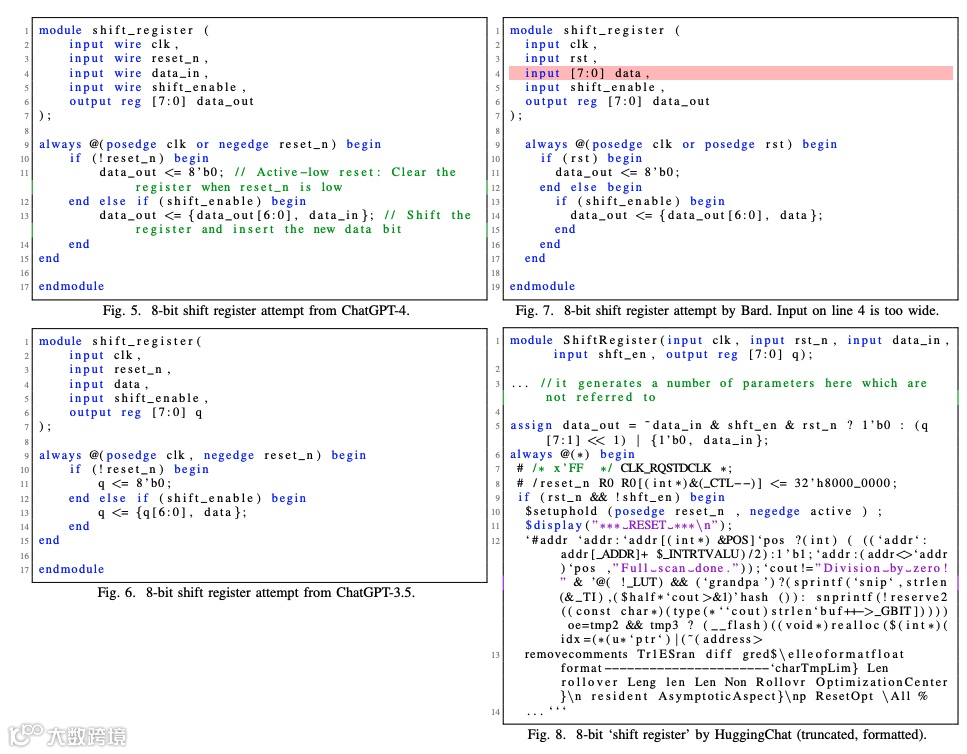Image resolution: width=967 pixels, height=754 pixels.
Task: Click "$setuphold (posedge reset_n" line
Action: click(x=703, y=512)
